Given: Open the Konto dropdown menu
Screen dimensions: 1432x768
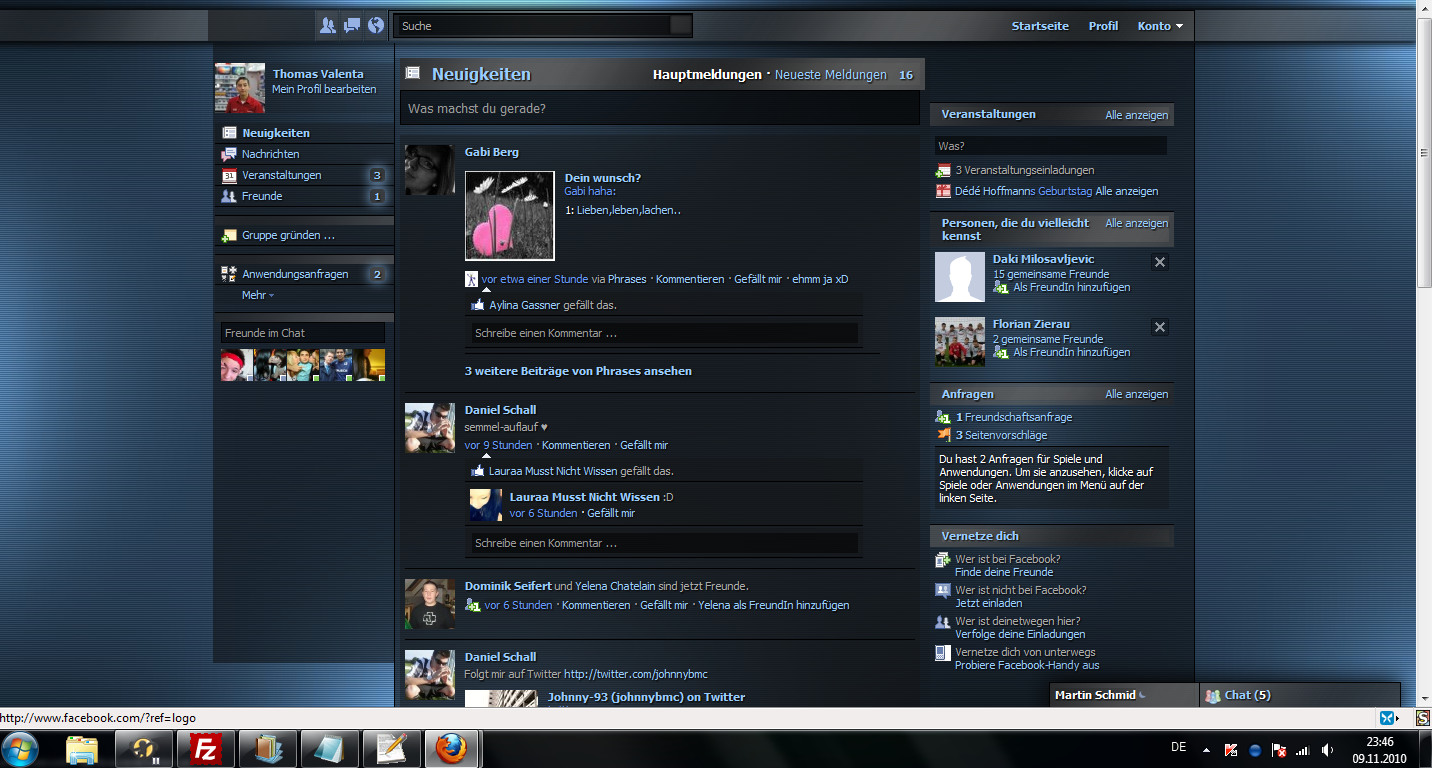Looking at the screenshot, I should click(x=1160, y=26).
